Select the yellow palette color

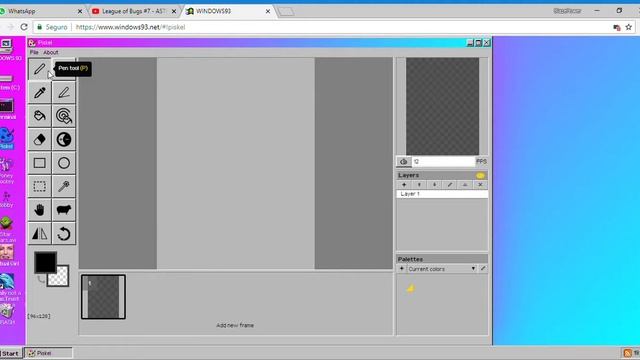click(x=411, y=289)
